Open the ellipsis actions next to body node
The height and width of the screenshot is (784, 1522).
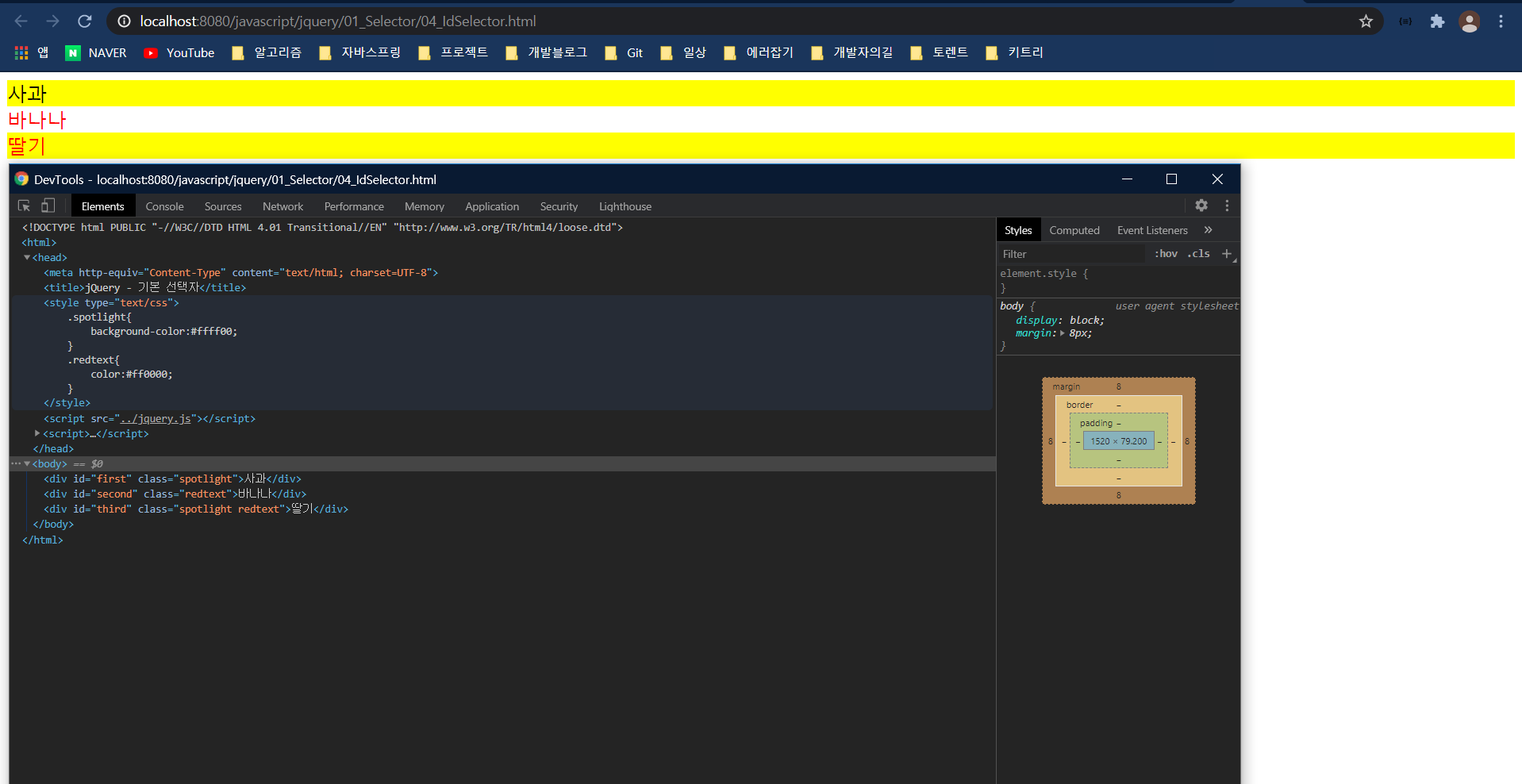click(16, 463)
